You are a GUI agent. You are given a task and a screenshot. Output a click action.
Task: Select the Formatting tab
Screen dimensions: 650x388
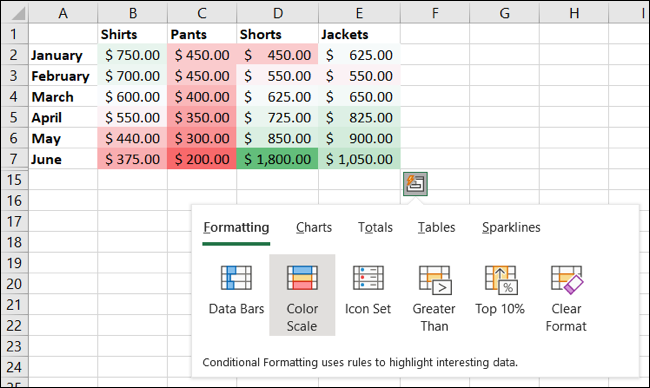coord(236,227)
